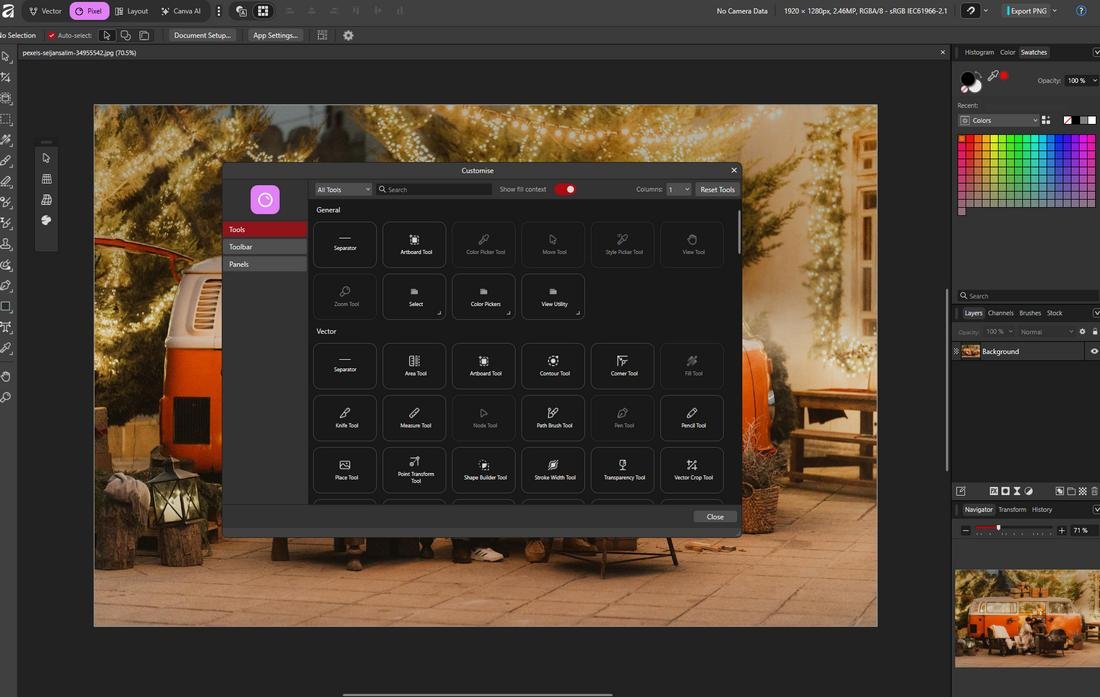Click the Vector Crop Tool

pos(692,469)
